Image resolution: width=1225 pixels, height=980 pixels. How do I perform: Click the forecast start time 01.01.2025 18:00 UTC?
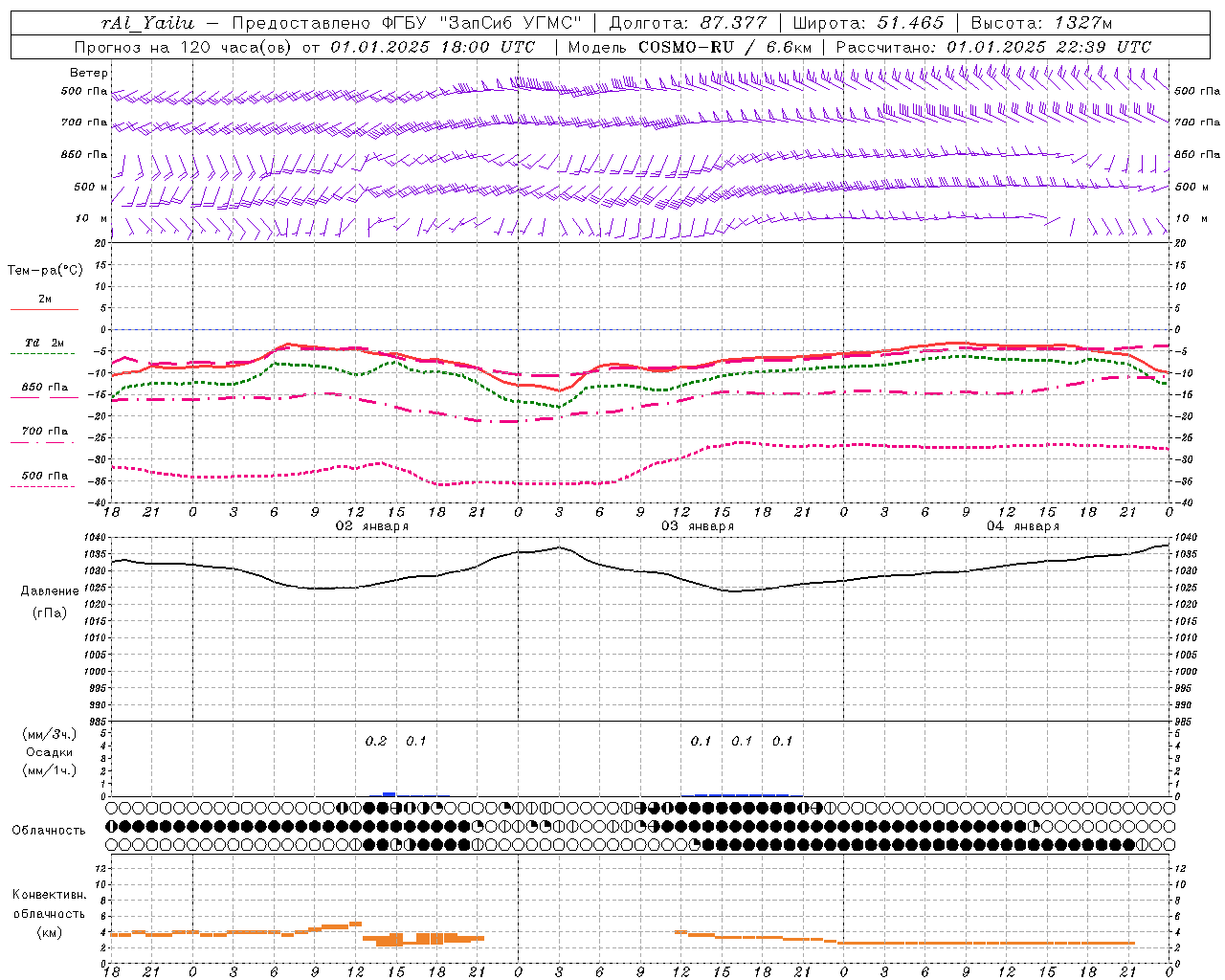pos(433,47)
